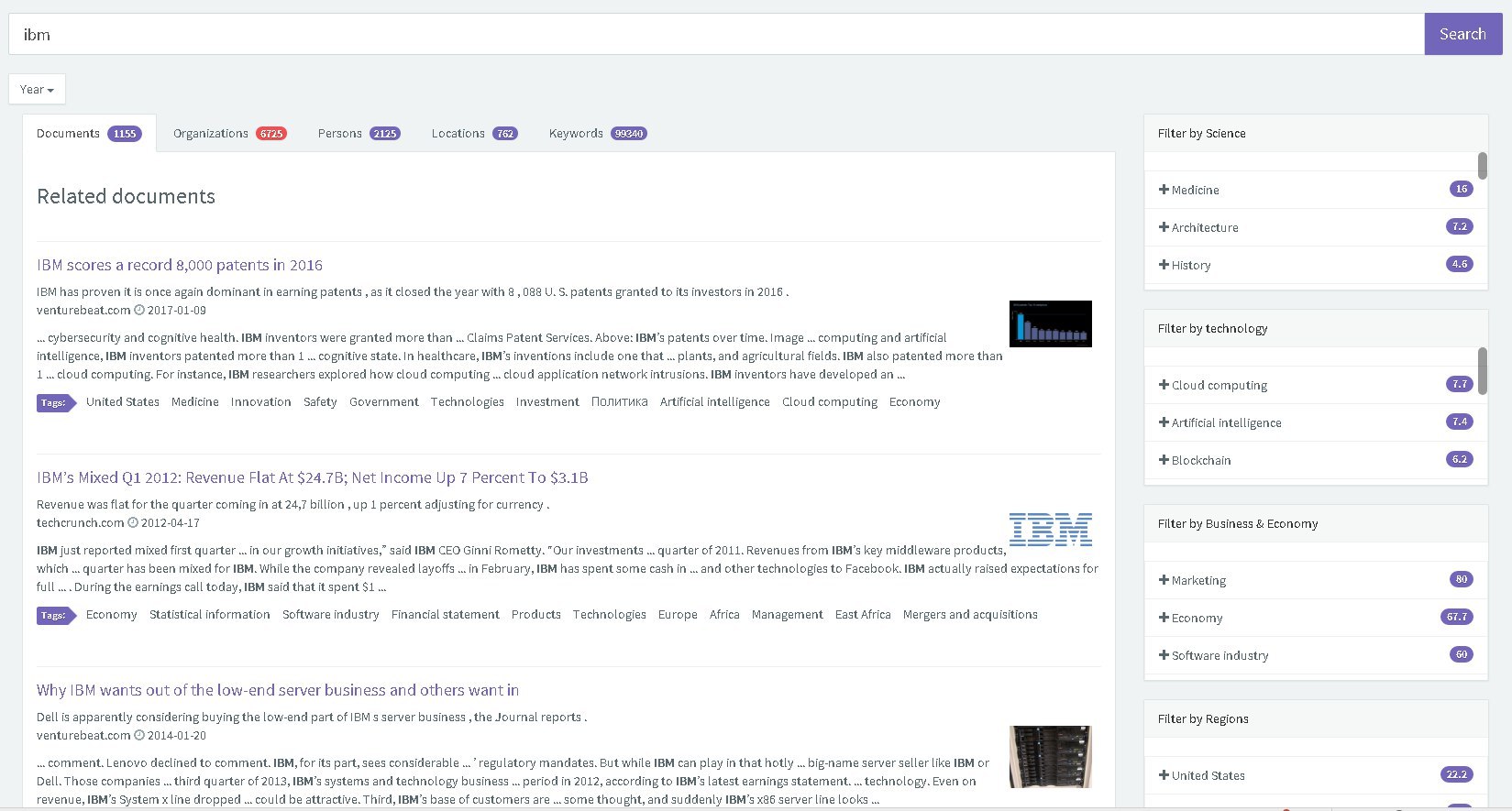This screenshot has height=811, width=1512.
Task: Click the East Africa tag
Action: click(863, 615)
